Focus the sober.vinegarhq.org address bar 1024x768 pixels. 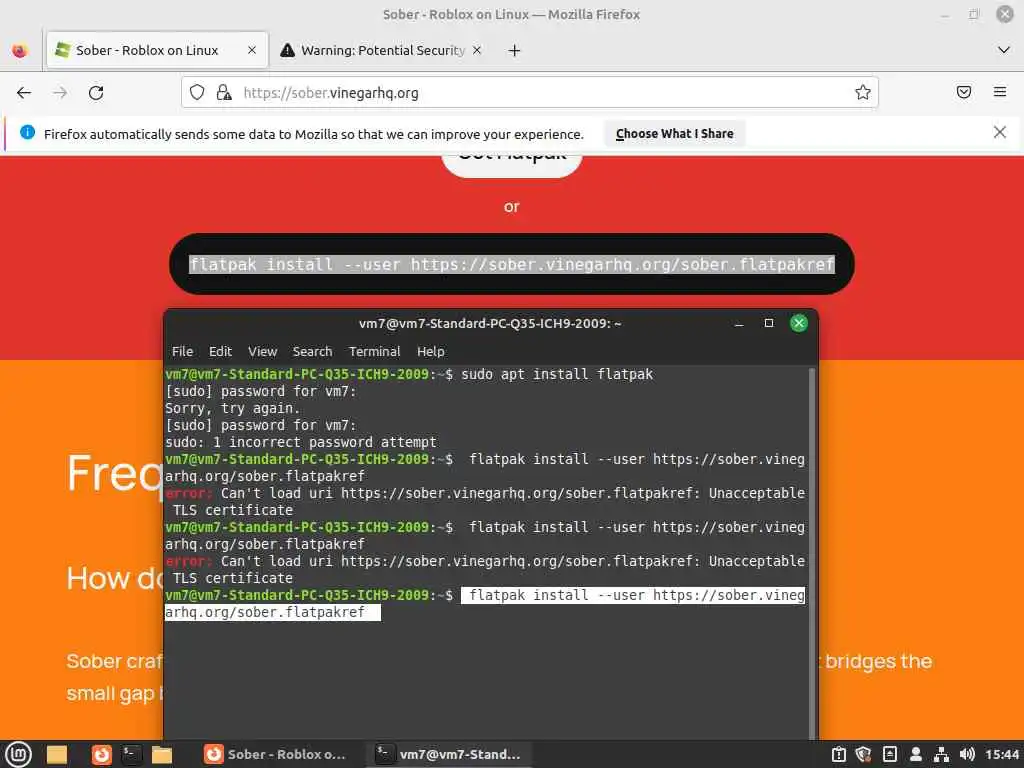[x=529, y=93]
